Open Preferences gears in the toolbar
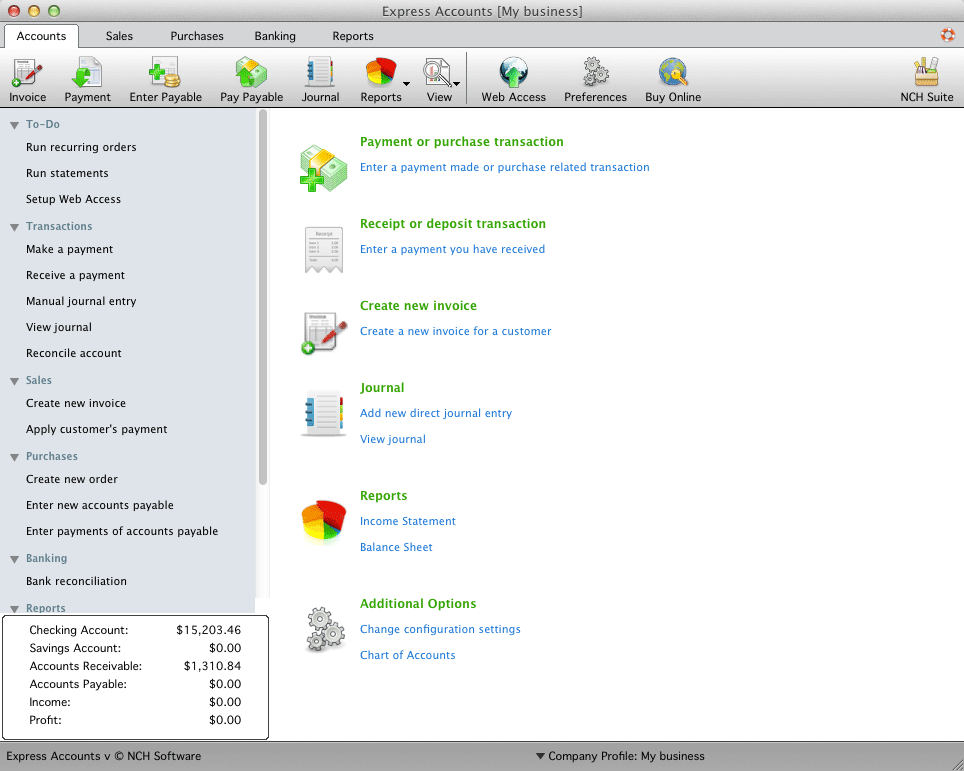964x771 pixels. pyautogui.click(x=595, y=79)
